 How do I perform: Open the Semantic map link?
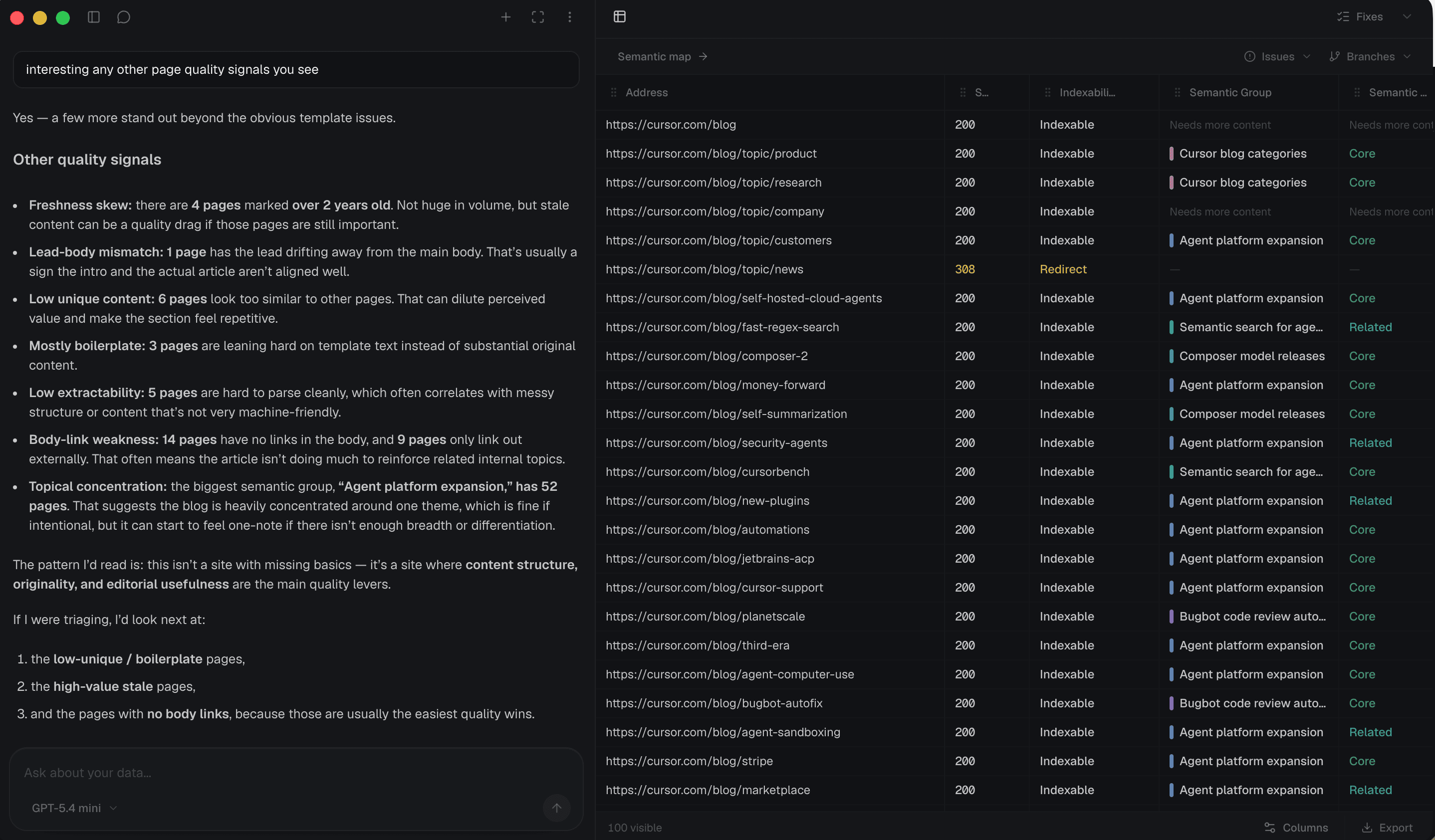(x=662, y=56)
